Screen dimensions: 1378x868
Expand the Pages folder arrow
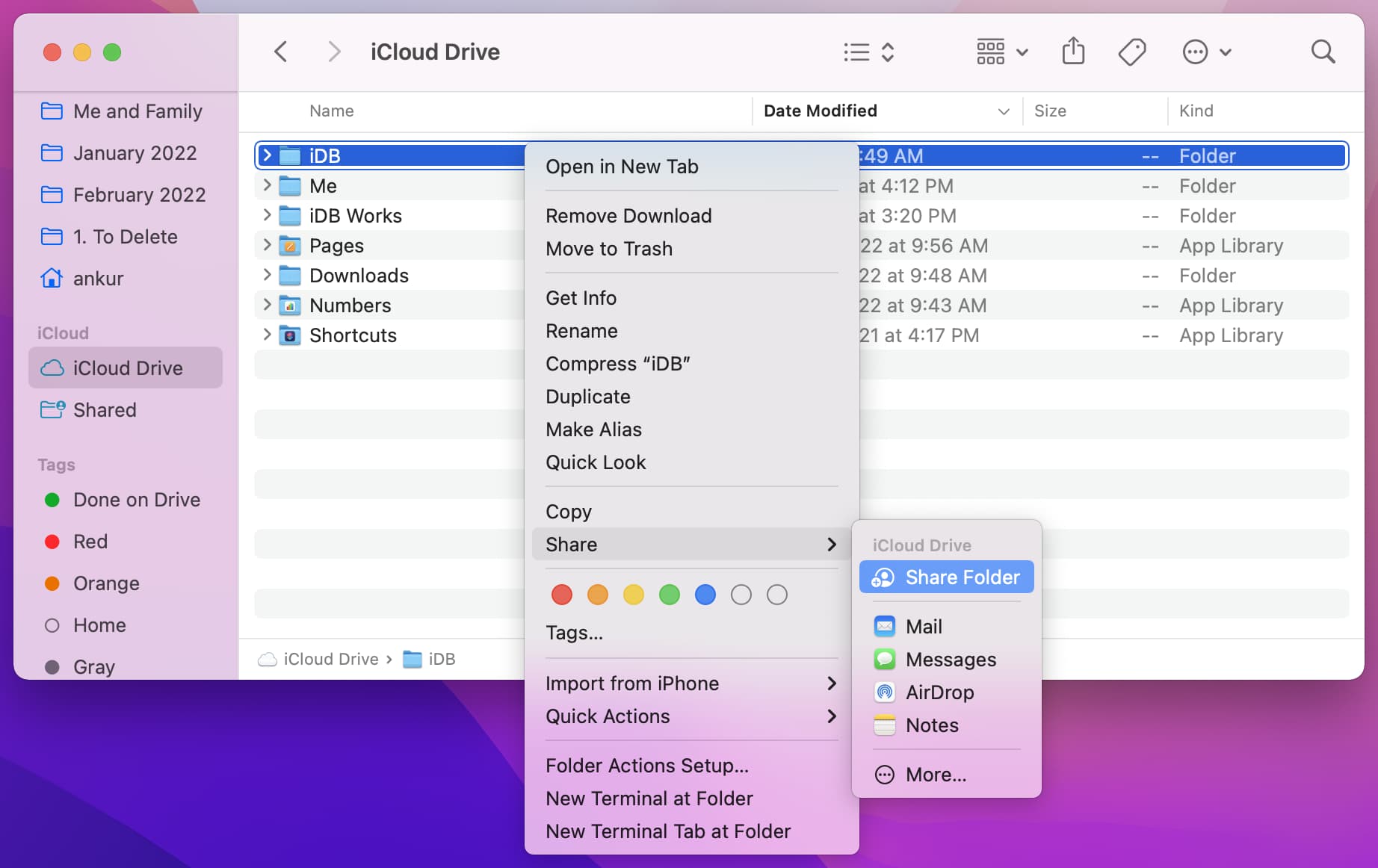[x=267, y=245]
